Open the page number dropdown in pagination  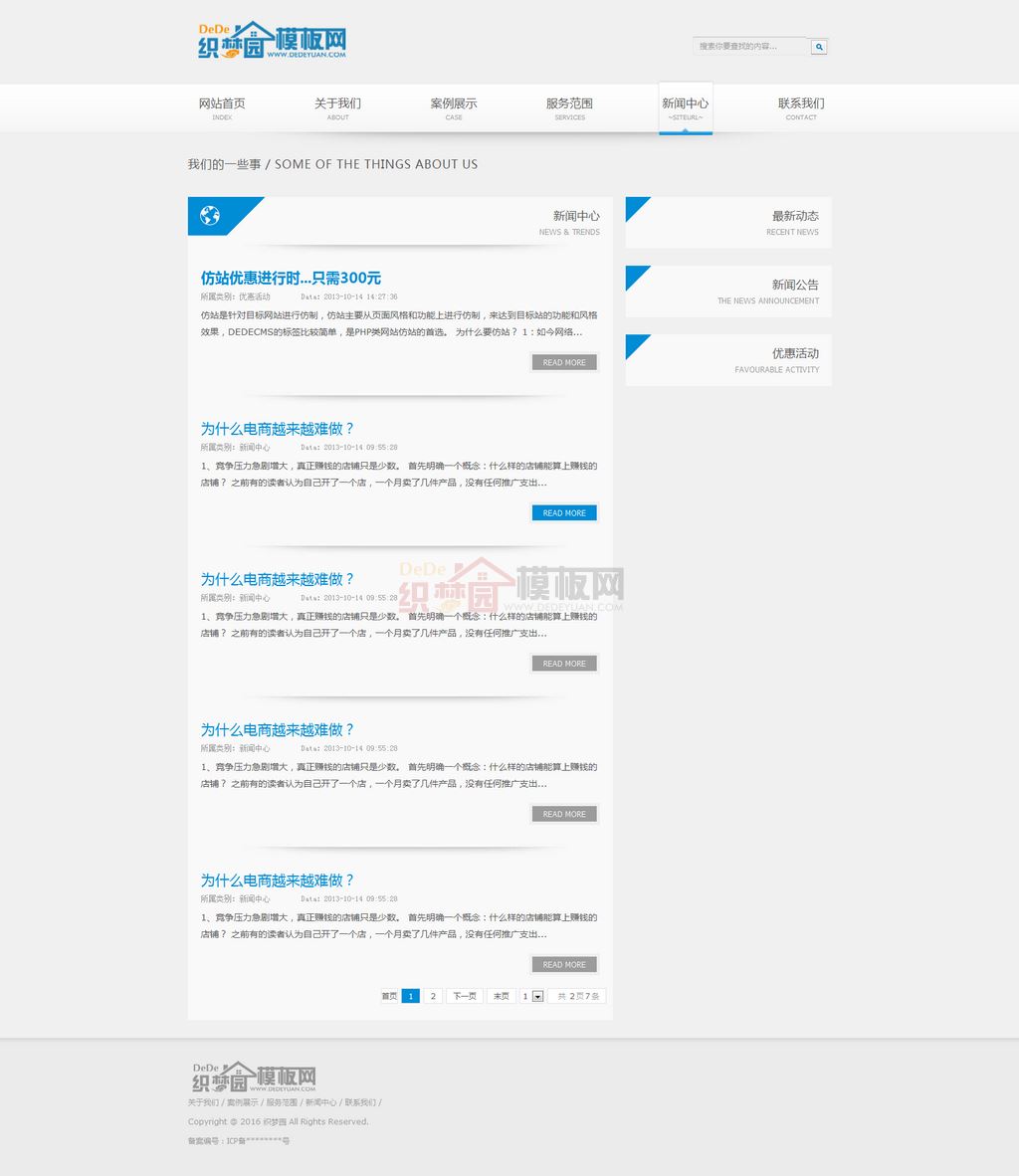pyautogui.click(x=537, y=996)
